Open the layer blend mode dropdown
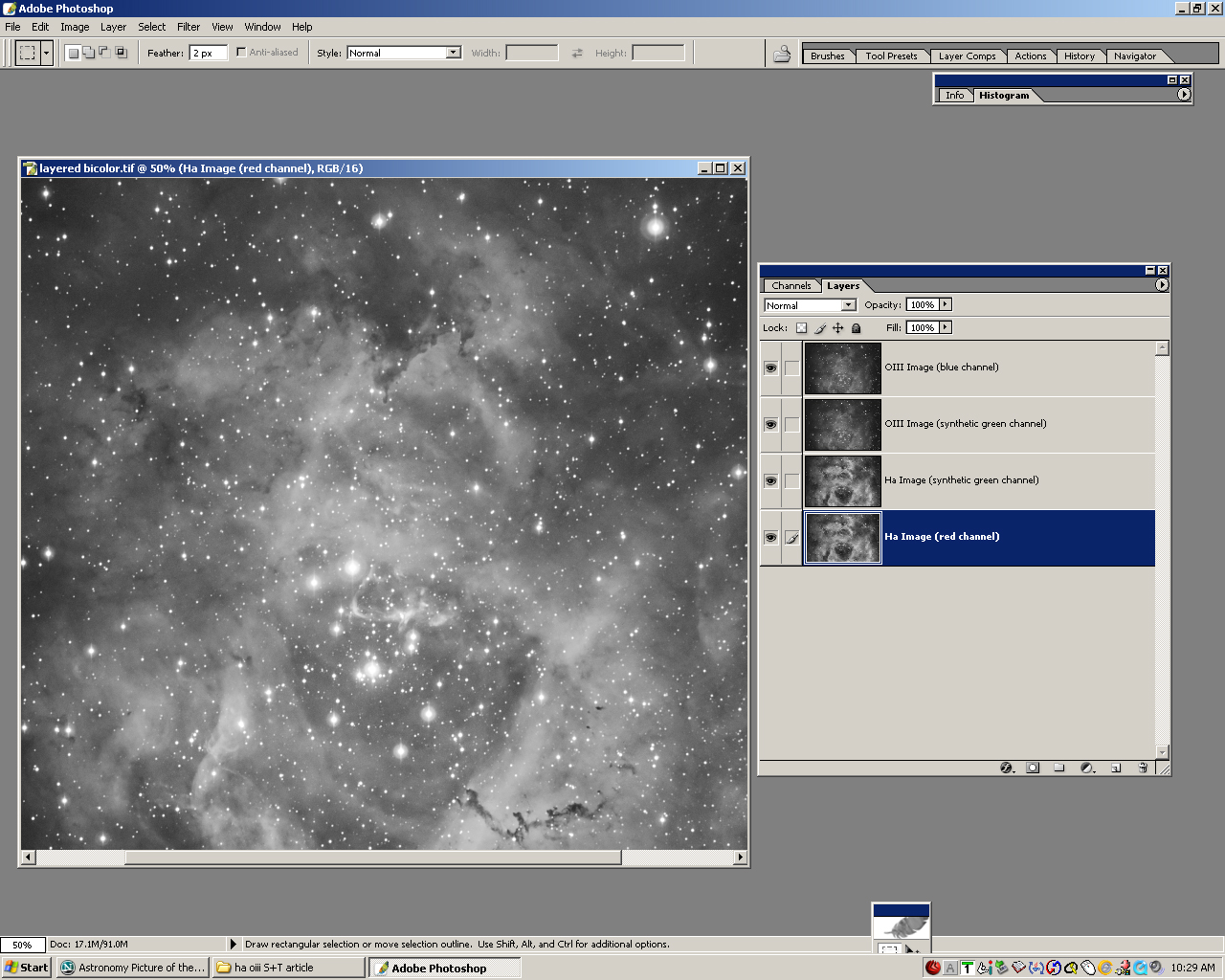 pos(848,305)
